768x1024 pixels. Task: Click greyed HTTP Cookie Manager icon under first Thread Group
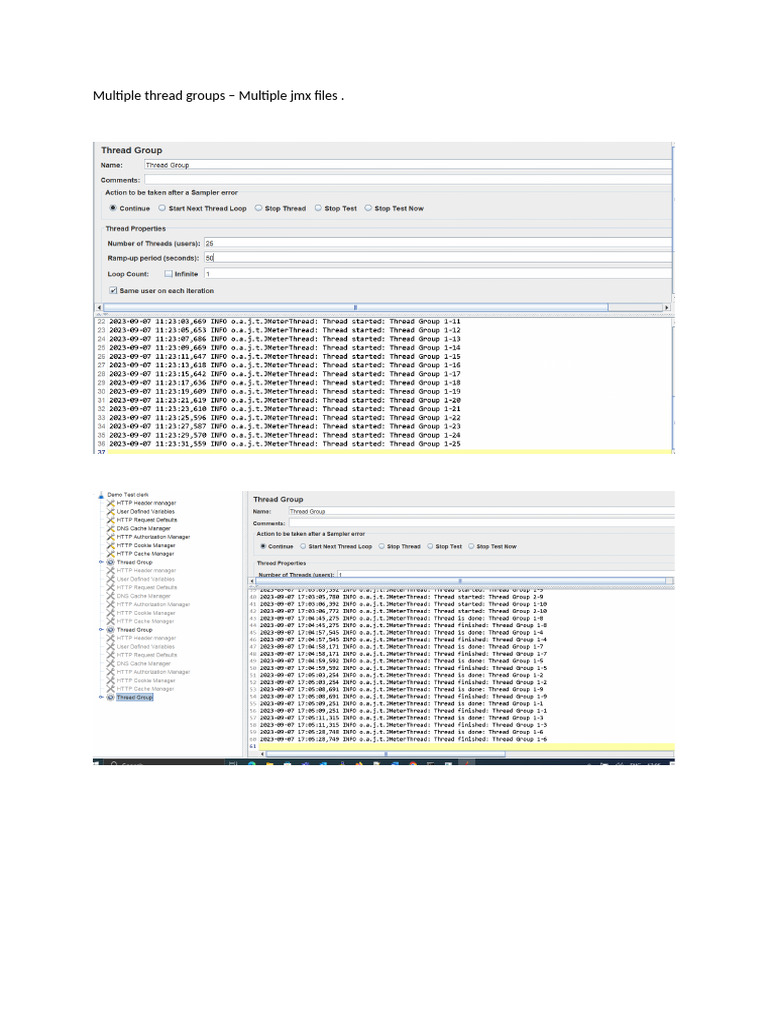[x=110, y=613]
